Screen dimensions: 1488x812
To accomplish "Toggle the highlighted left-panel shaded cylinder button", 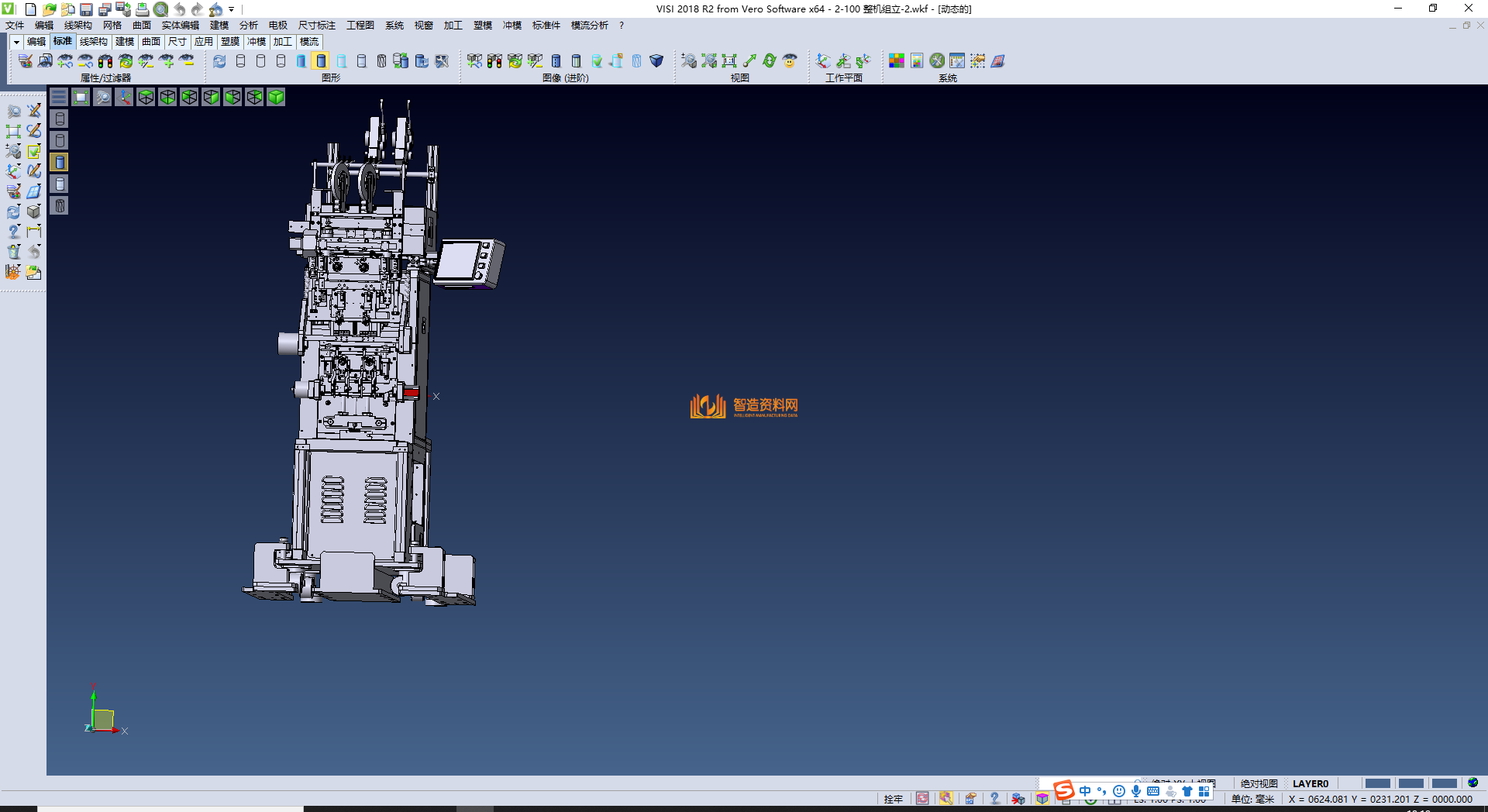I will pos(60,162).
